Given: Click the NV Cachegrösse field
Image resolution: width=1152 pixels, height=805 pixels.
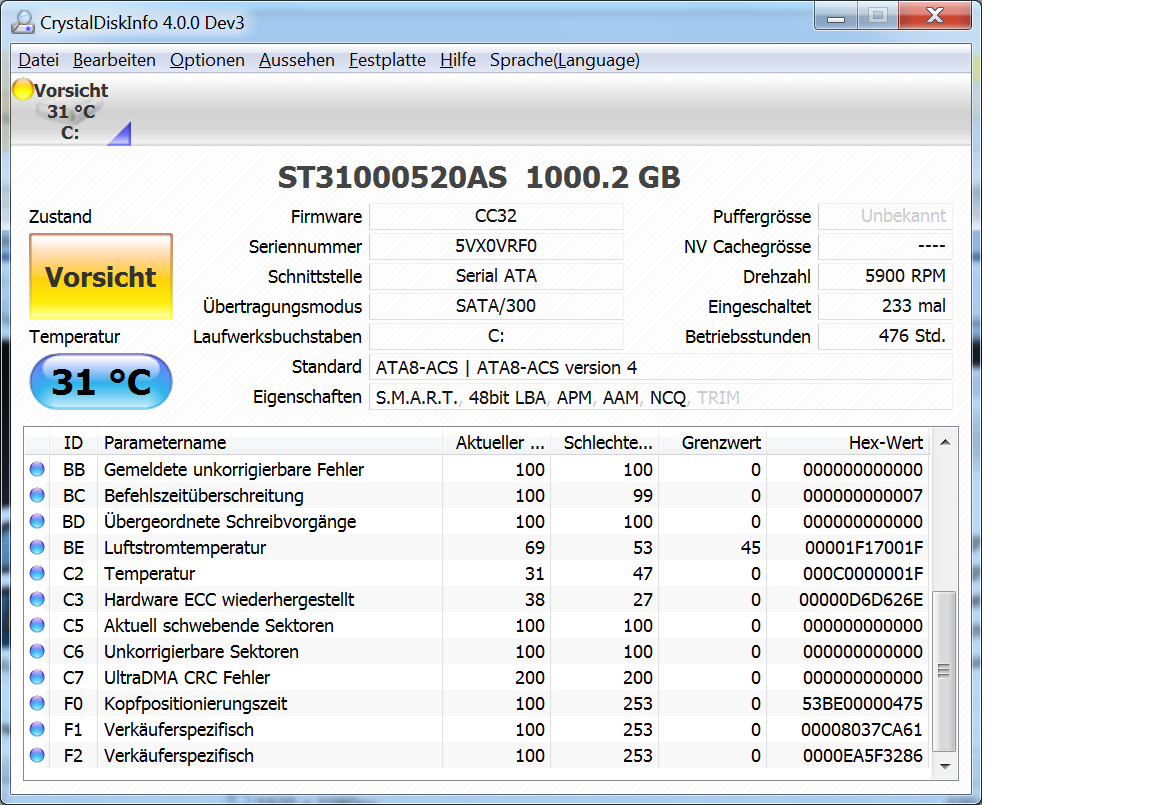Looking at the screenshot, I should [885, 246].
